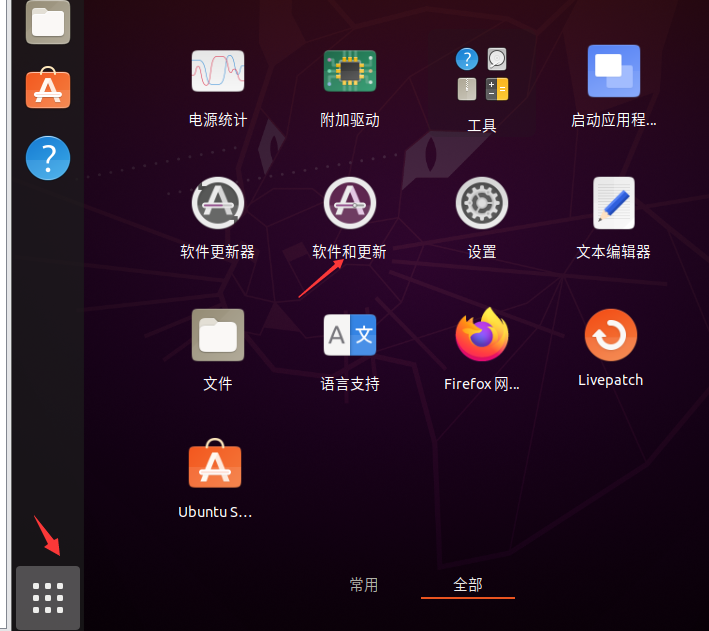Viewport: 709px width, 631px height.
Task: Open Help from the dock
Action: point(48,158)
